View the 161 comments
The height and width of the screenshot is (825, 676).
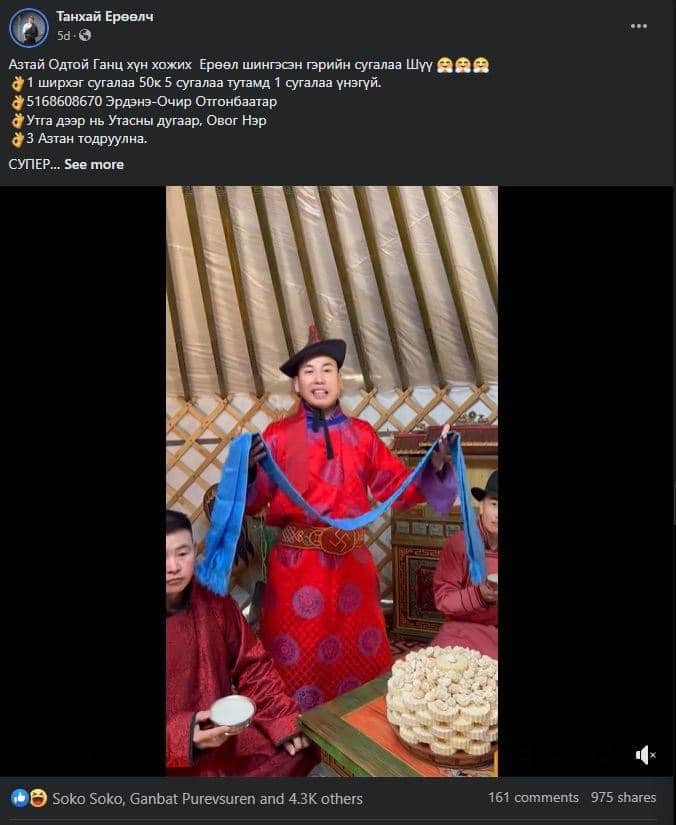533,798
